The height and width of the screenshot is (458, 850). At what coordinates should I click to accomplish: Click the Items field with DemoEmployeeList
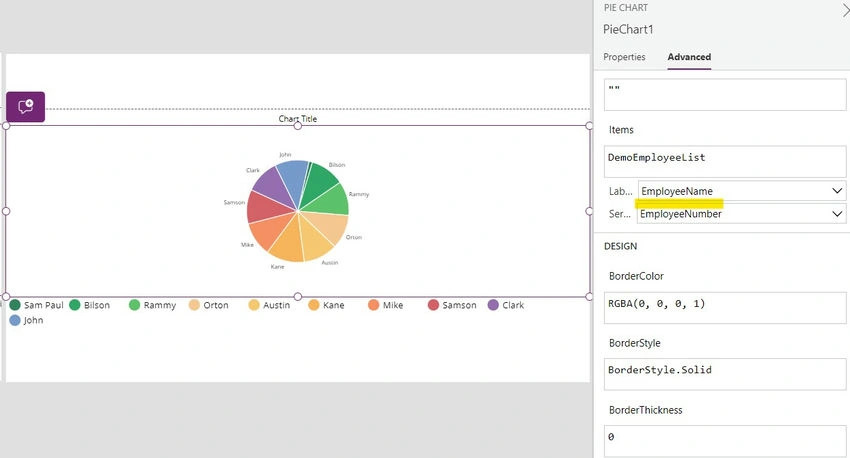pos(725,161)
